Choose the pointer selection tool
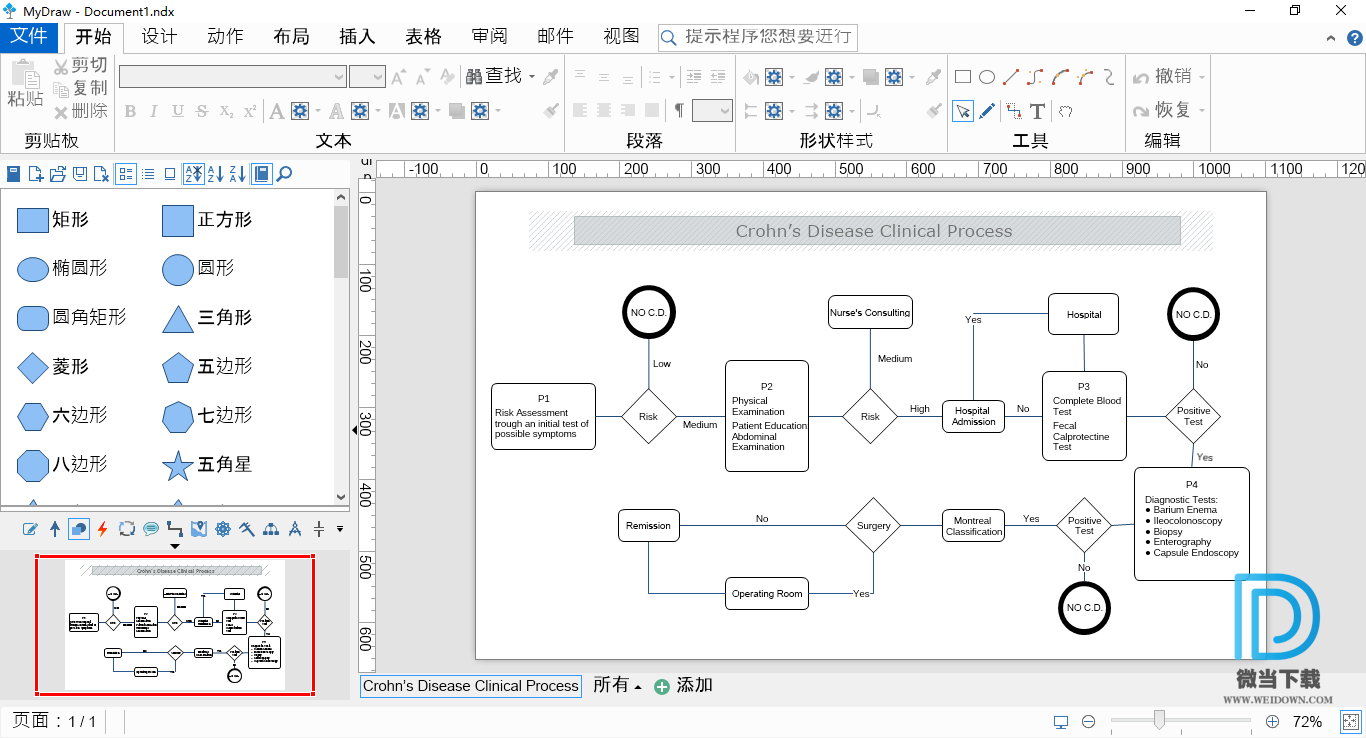This screenshot has height=738, width=1366. (963, 111)
